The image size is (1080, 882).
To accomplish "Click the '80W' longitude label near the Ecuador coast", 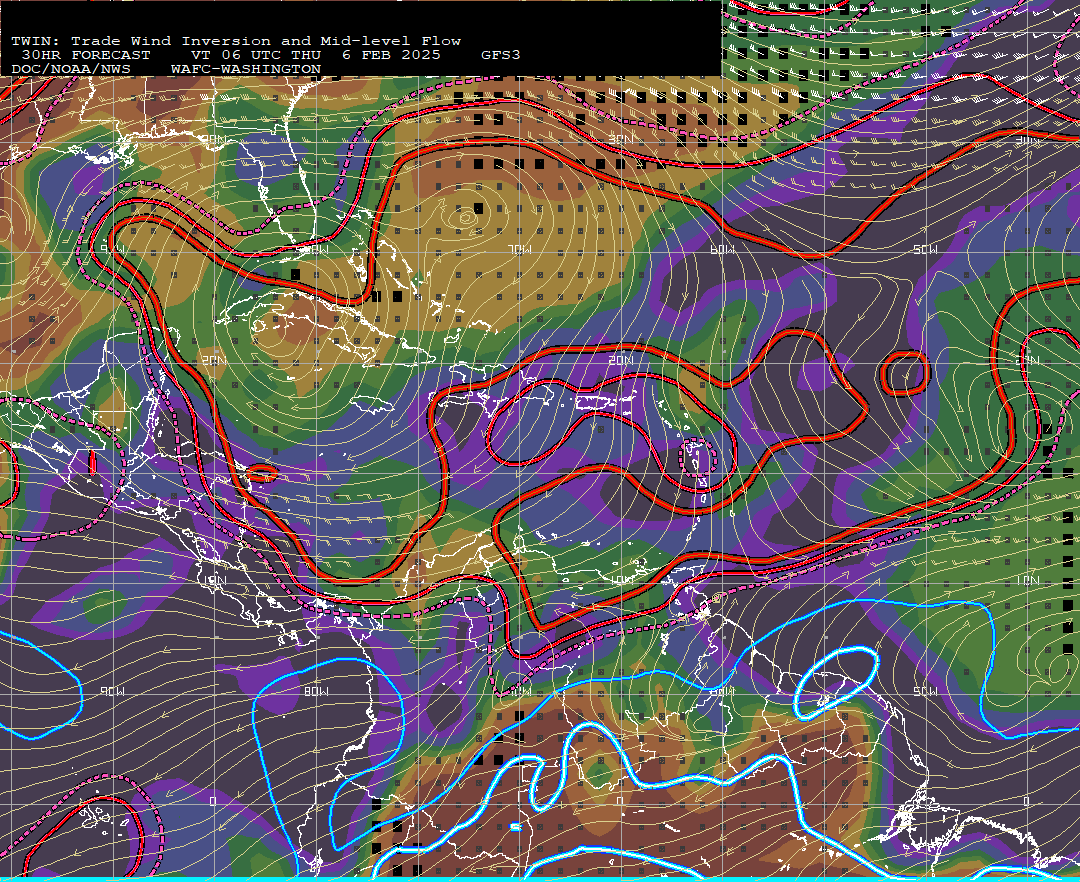I will (316, 691).
